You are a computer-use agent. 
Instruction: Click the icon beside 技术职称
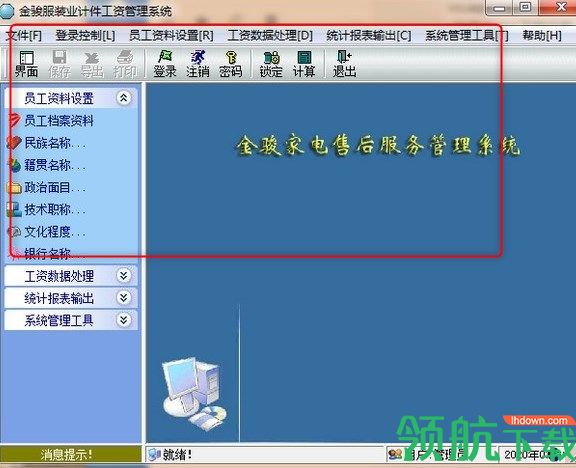[x=14, y=210]
